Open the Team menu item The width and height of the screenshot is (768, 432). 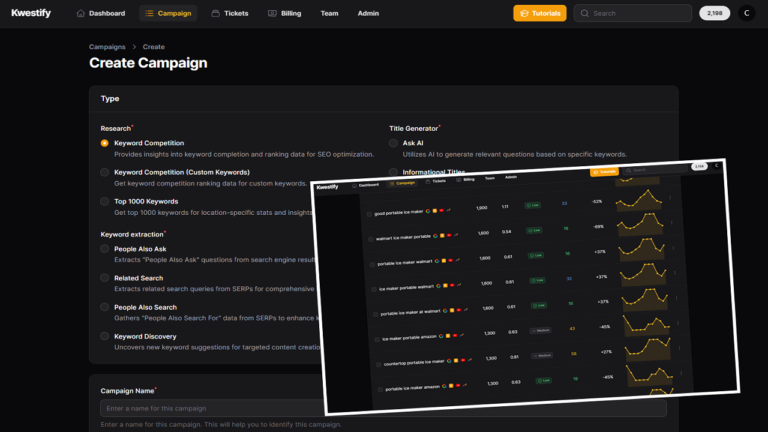tap(329, 14)
